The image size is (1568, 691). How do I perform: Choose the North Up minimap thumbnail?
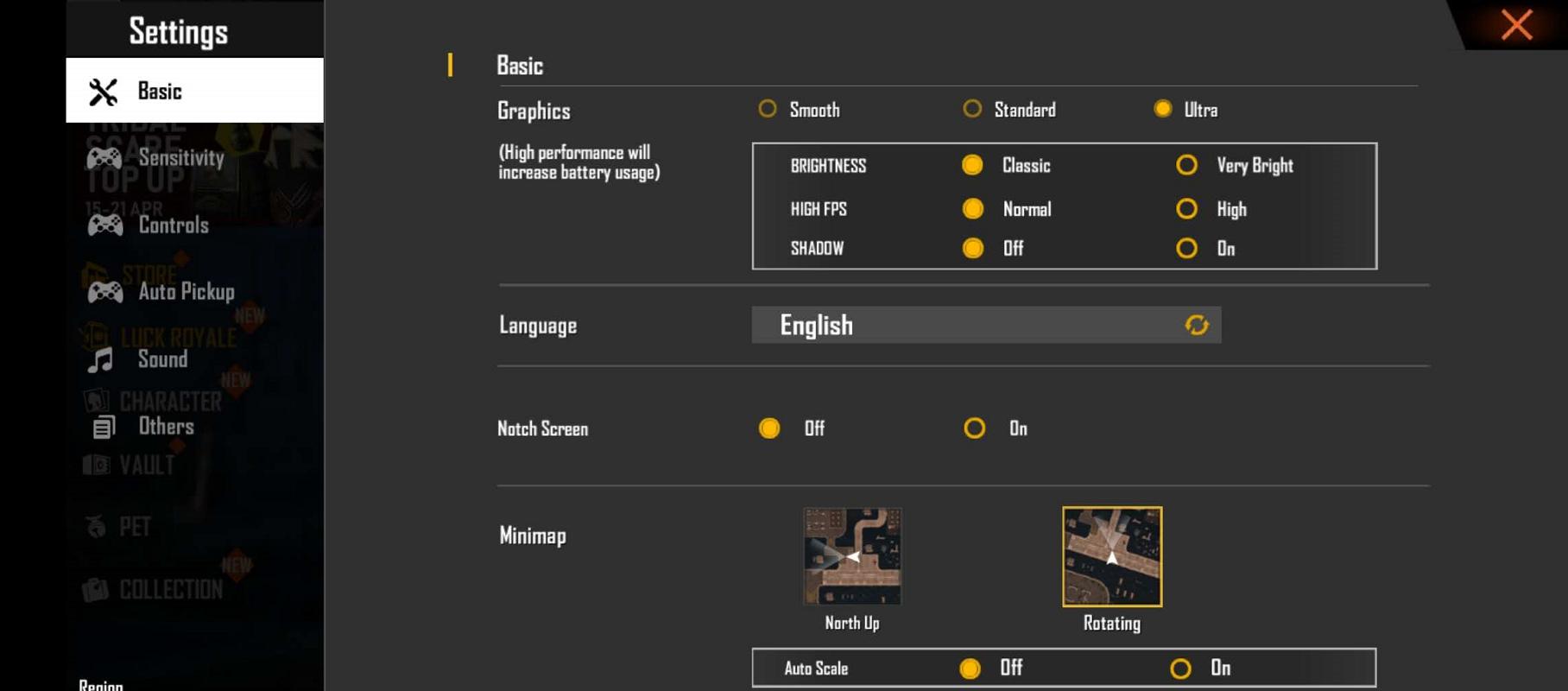(x=852, y=556)
